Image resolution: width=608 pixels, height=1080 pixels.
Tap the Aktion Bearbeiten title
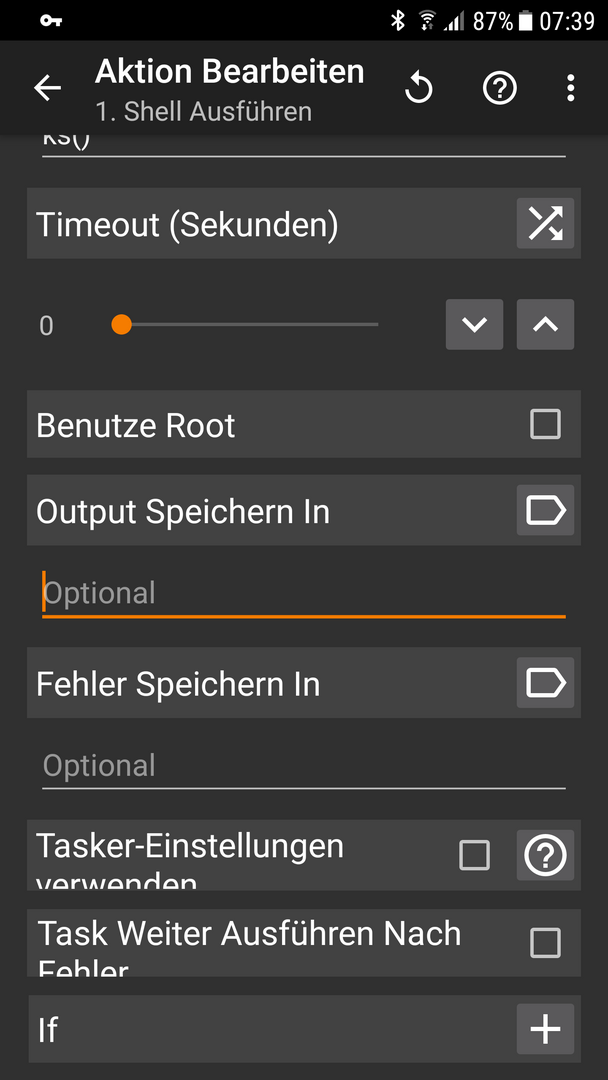click(x=229, y=72)
